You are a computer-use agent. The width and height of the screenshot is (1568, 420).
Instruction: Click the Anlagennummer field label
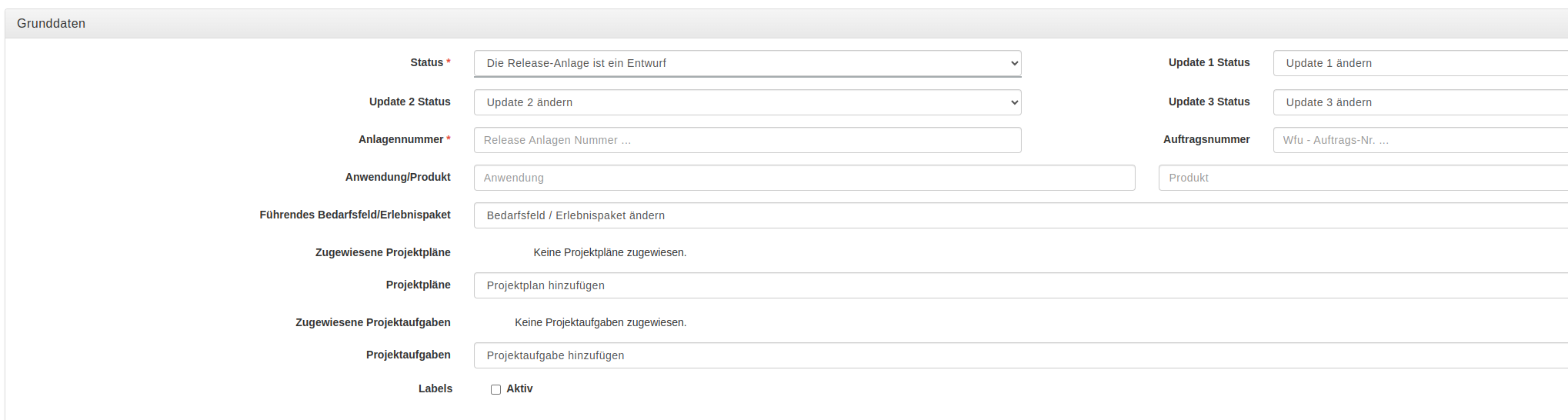click(401, 139)
